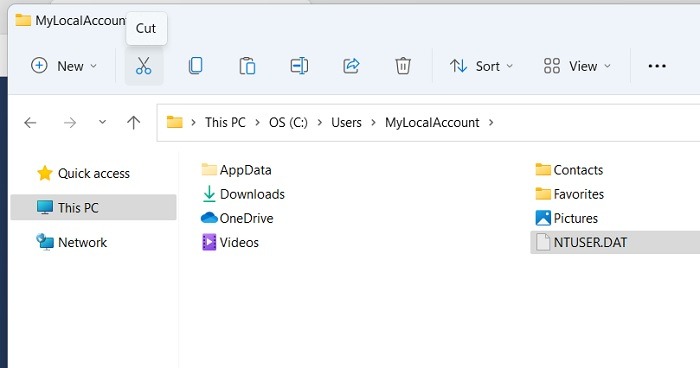Click the Quick access star icon
This screenshot has height=368, width=700.
click(x=45, y=173)
